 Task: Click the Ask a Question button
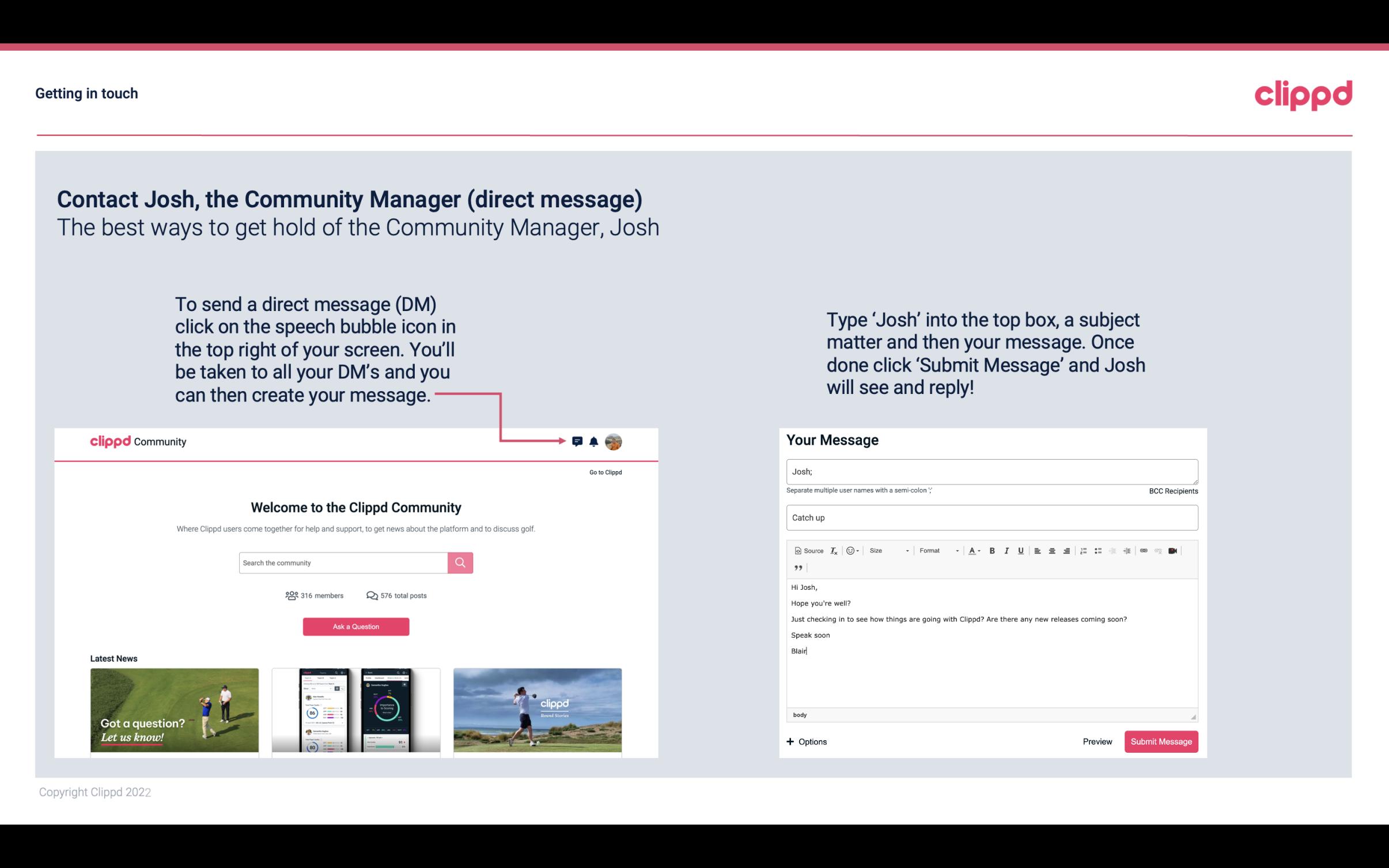pyautogui.click(x=356, y=627)
